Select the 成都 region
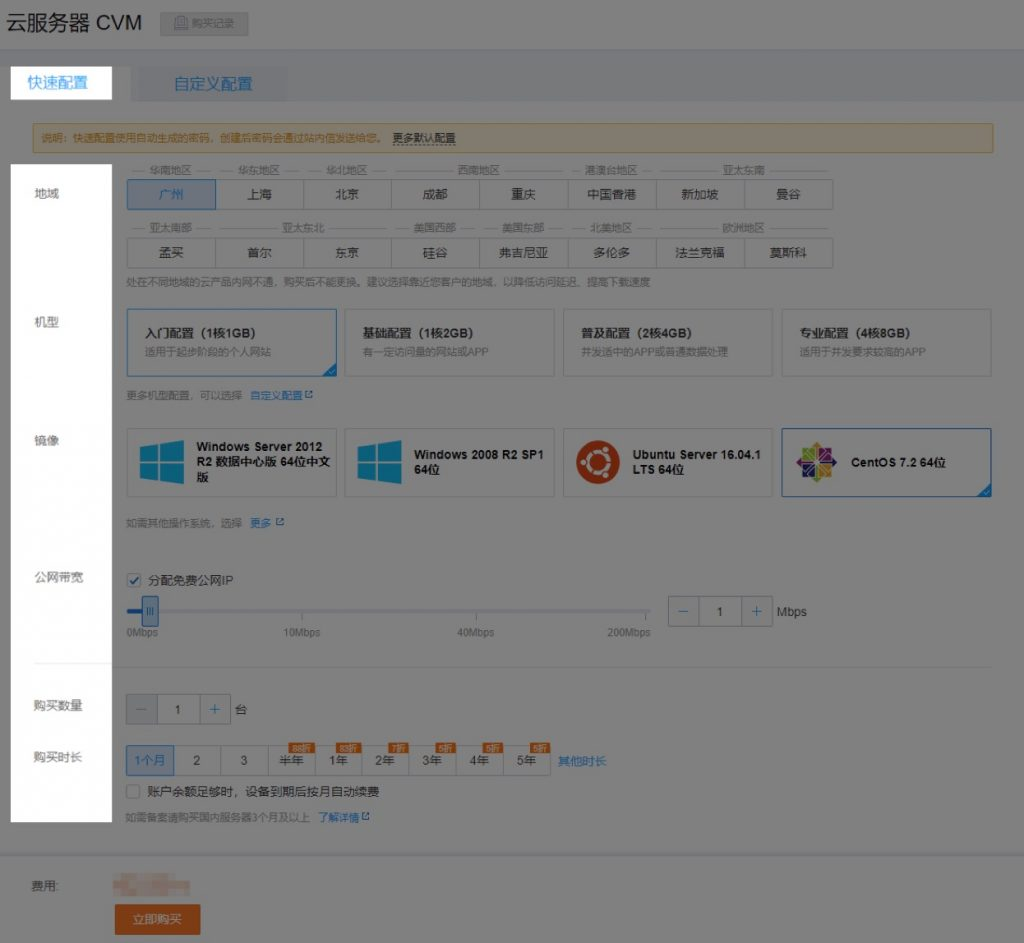This screenshot has width=1024, height=943. pos(436,195)
